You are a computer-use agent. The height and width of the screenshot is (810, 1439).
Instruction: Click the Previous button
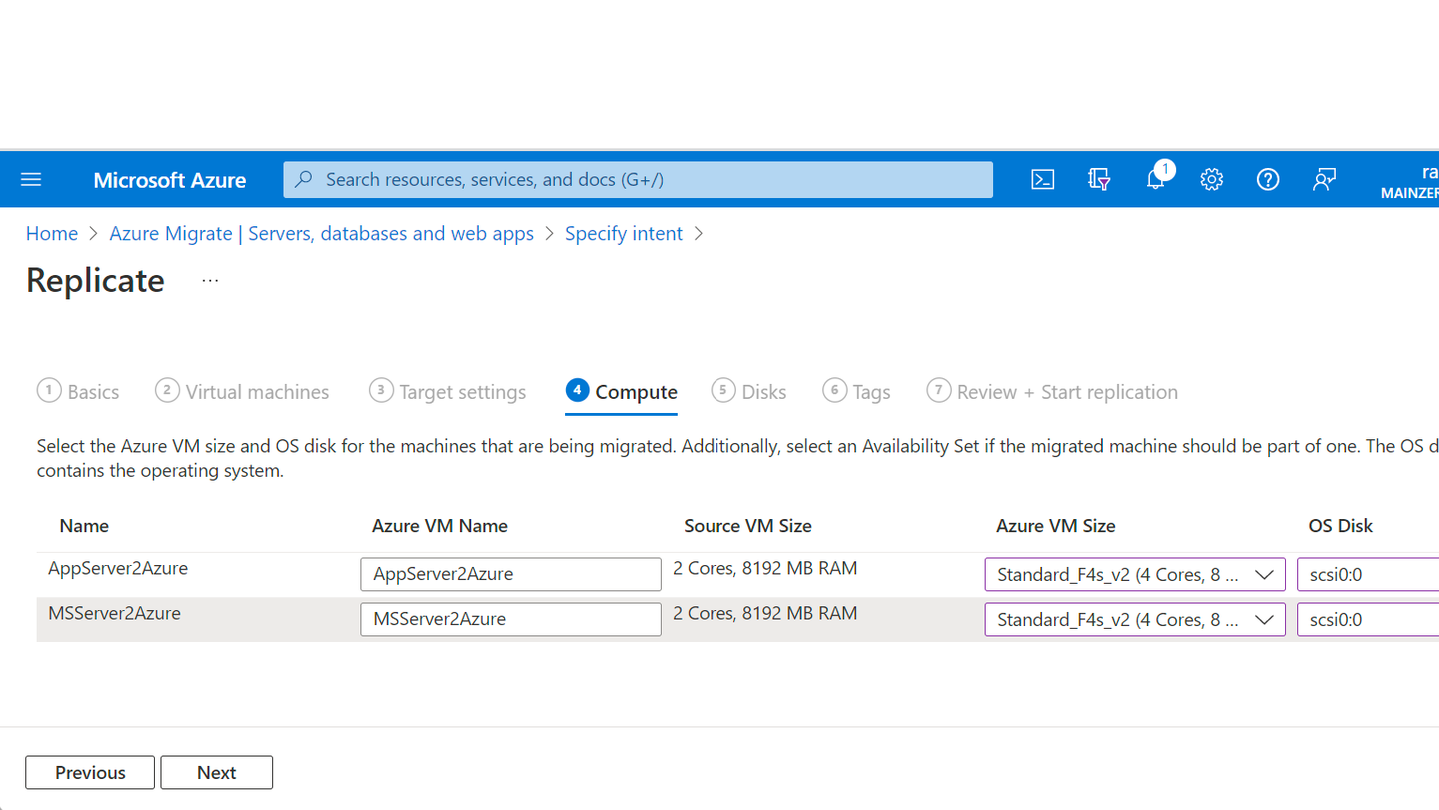[x=90, y=772]
